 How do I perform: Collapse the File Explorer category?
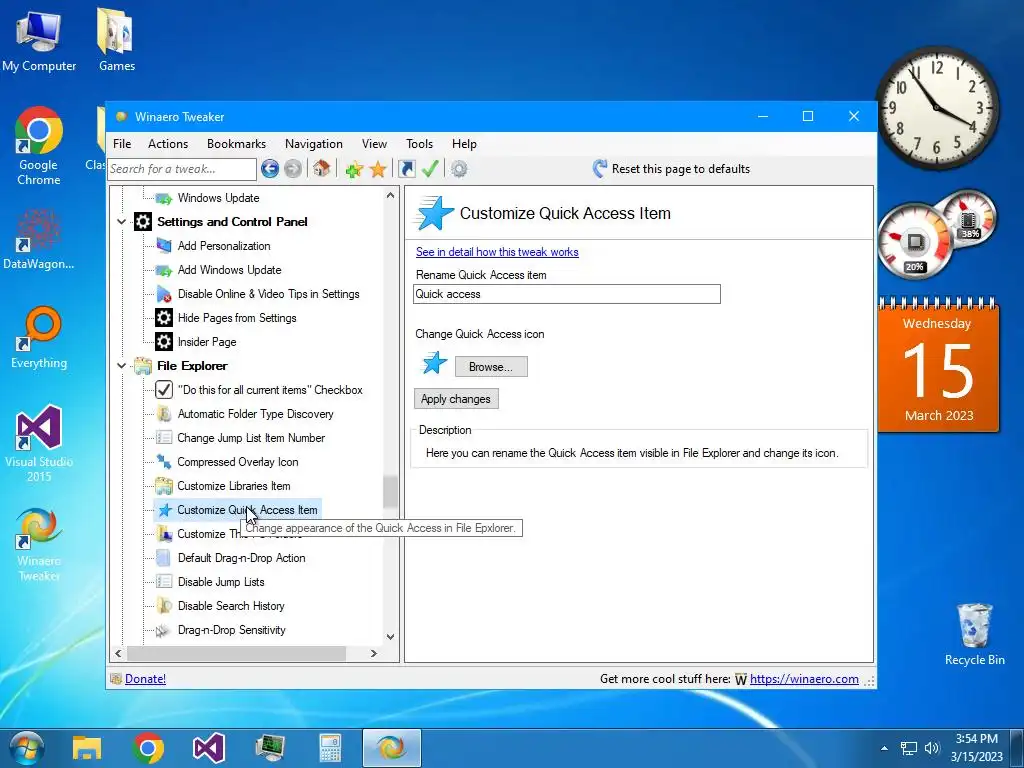coord(121,366)
